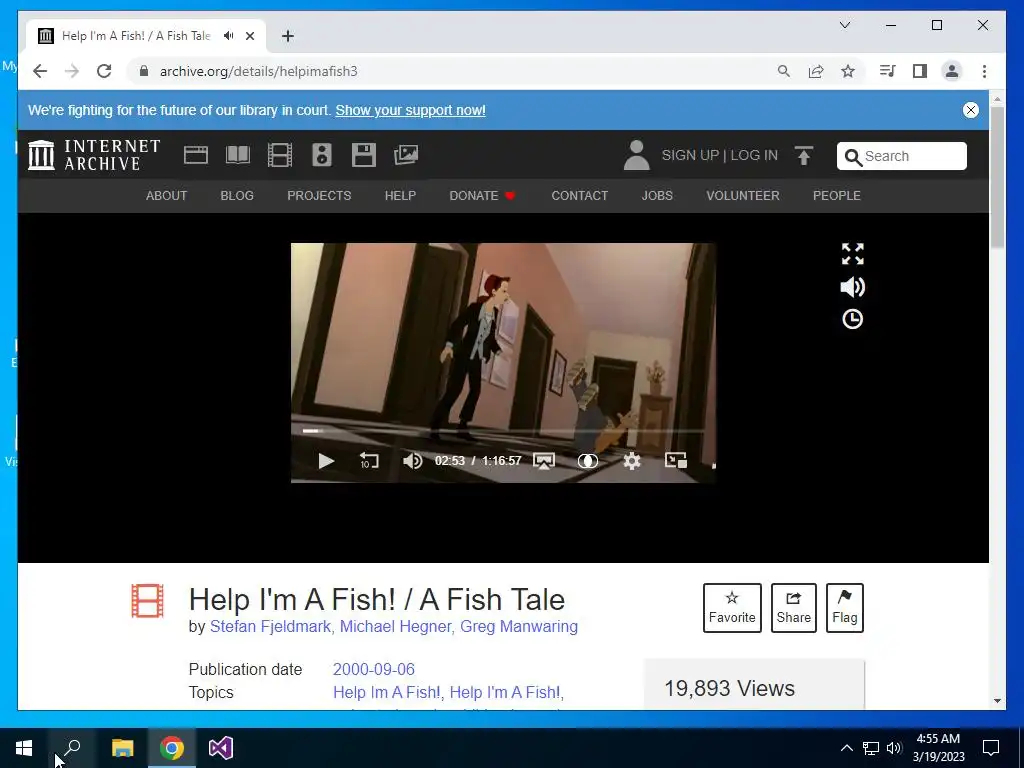Open Chrome profile icon

[952, 71]
